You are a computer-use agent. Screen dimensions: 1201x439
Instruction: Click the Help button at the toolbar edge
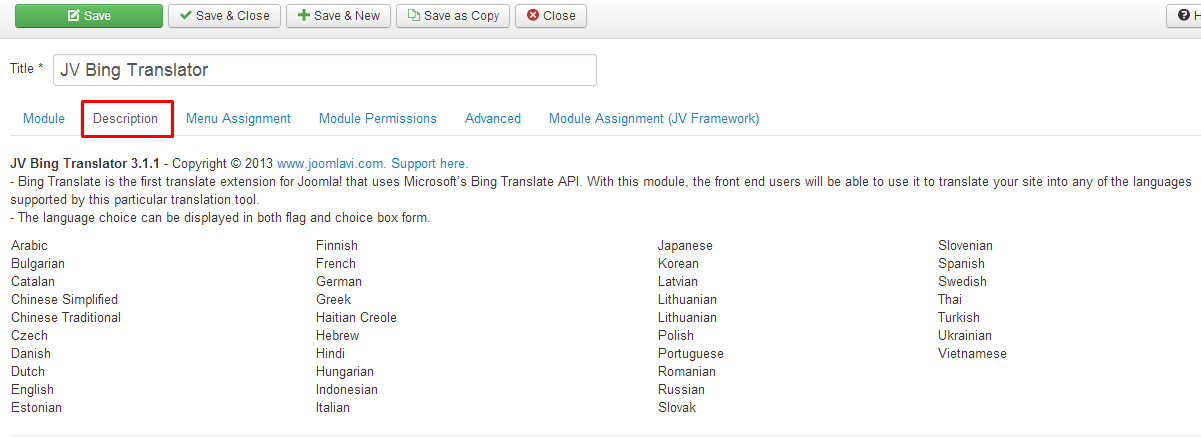[1184, 16]
